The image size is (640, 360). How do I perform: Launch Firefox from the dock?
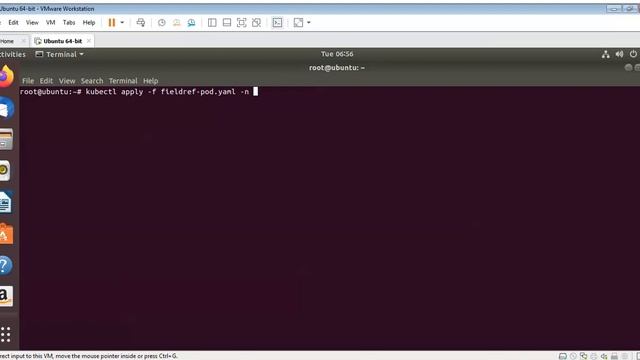click(6, 77)
